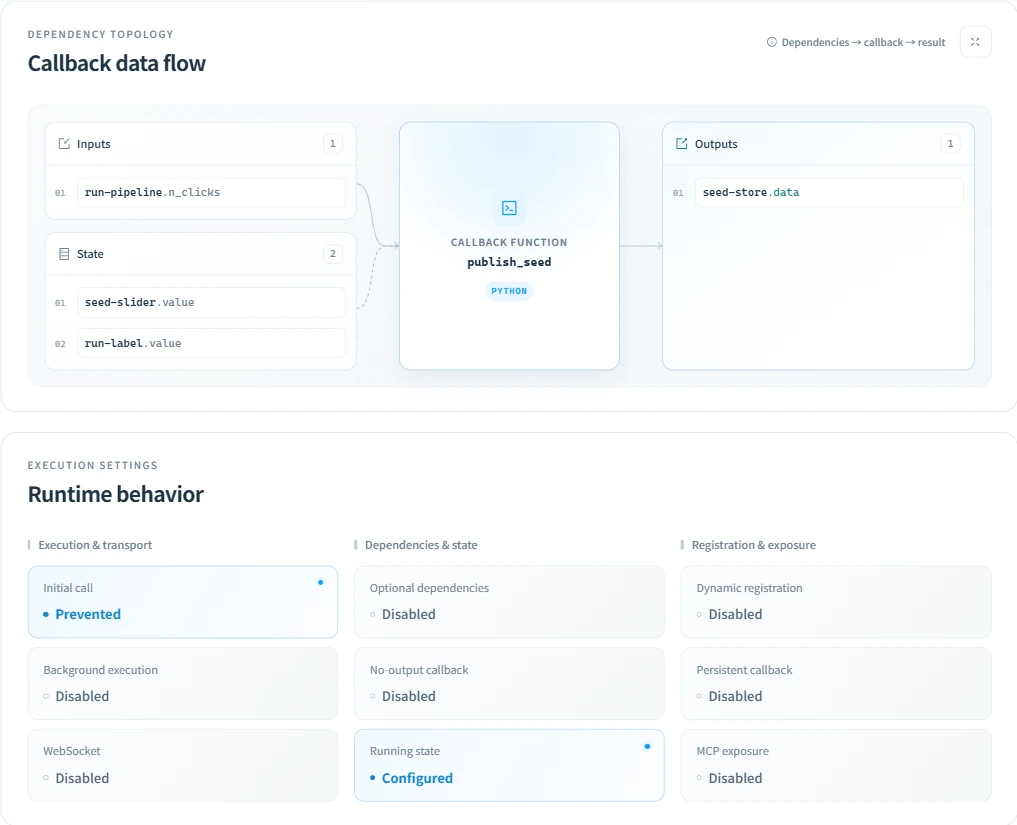Image resolution: width=1017 pixels, height=825 pixels.
Task: Click the Prevented status text
Action: tap(88, 614)
